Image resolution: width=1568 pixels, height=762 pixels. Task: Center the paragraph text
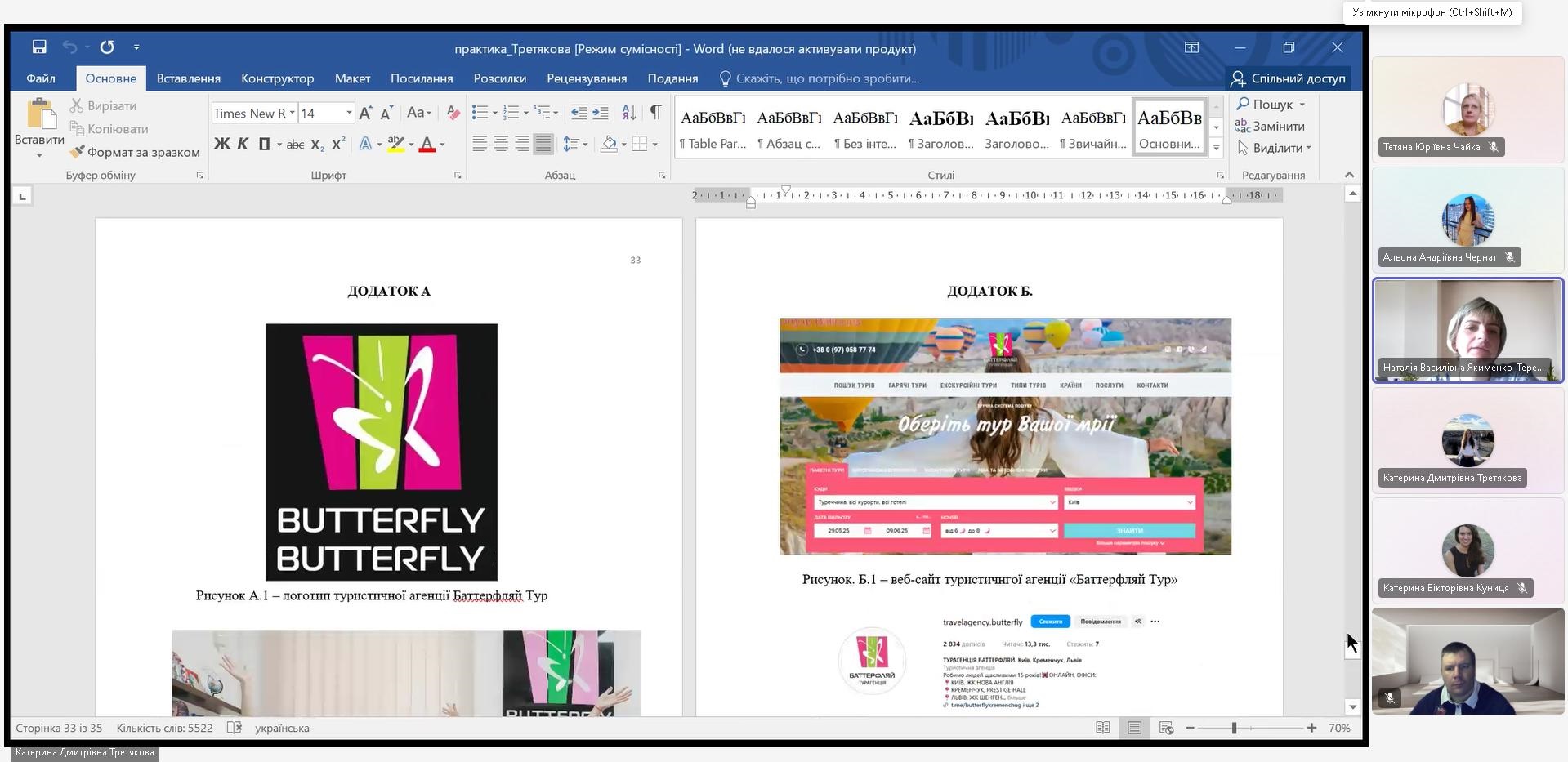[x=501, y=145]
